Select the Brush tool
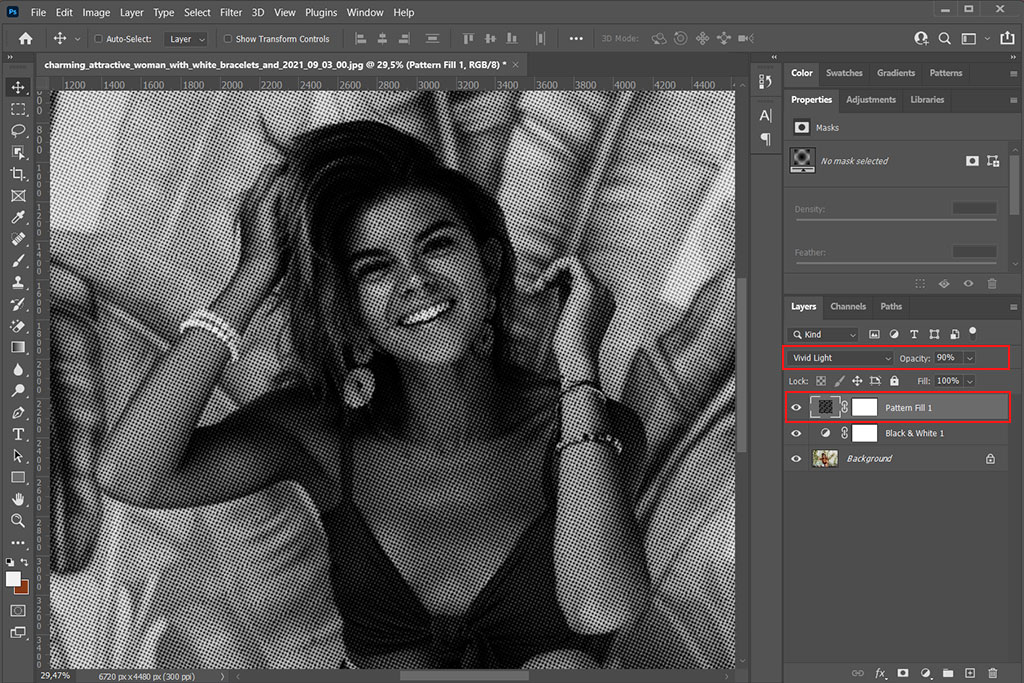The height and width of the screenshot is (683, 1024). coord(18,261)
